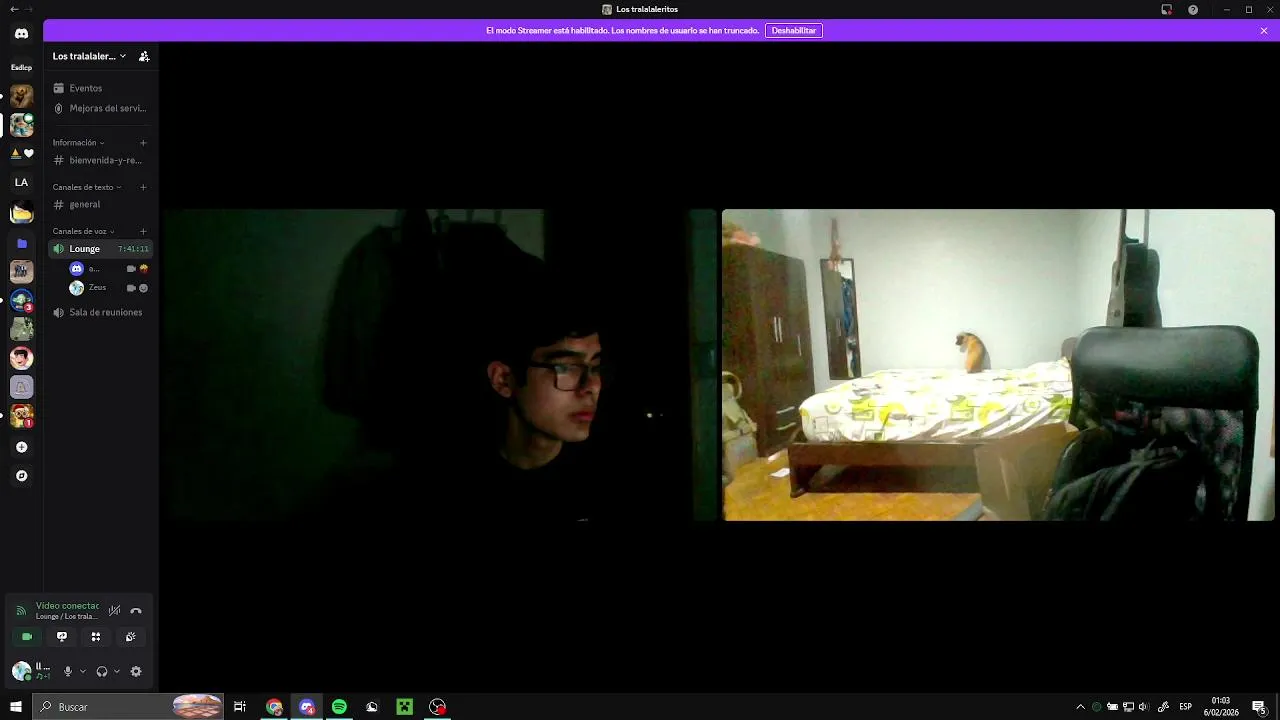Image resolution: width=1280 pixels, height=720 pixels.
Task: Mute microphone in user panel
Action: pos(68,672)
